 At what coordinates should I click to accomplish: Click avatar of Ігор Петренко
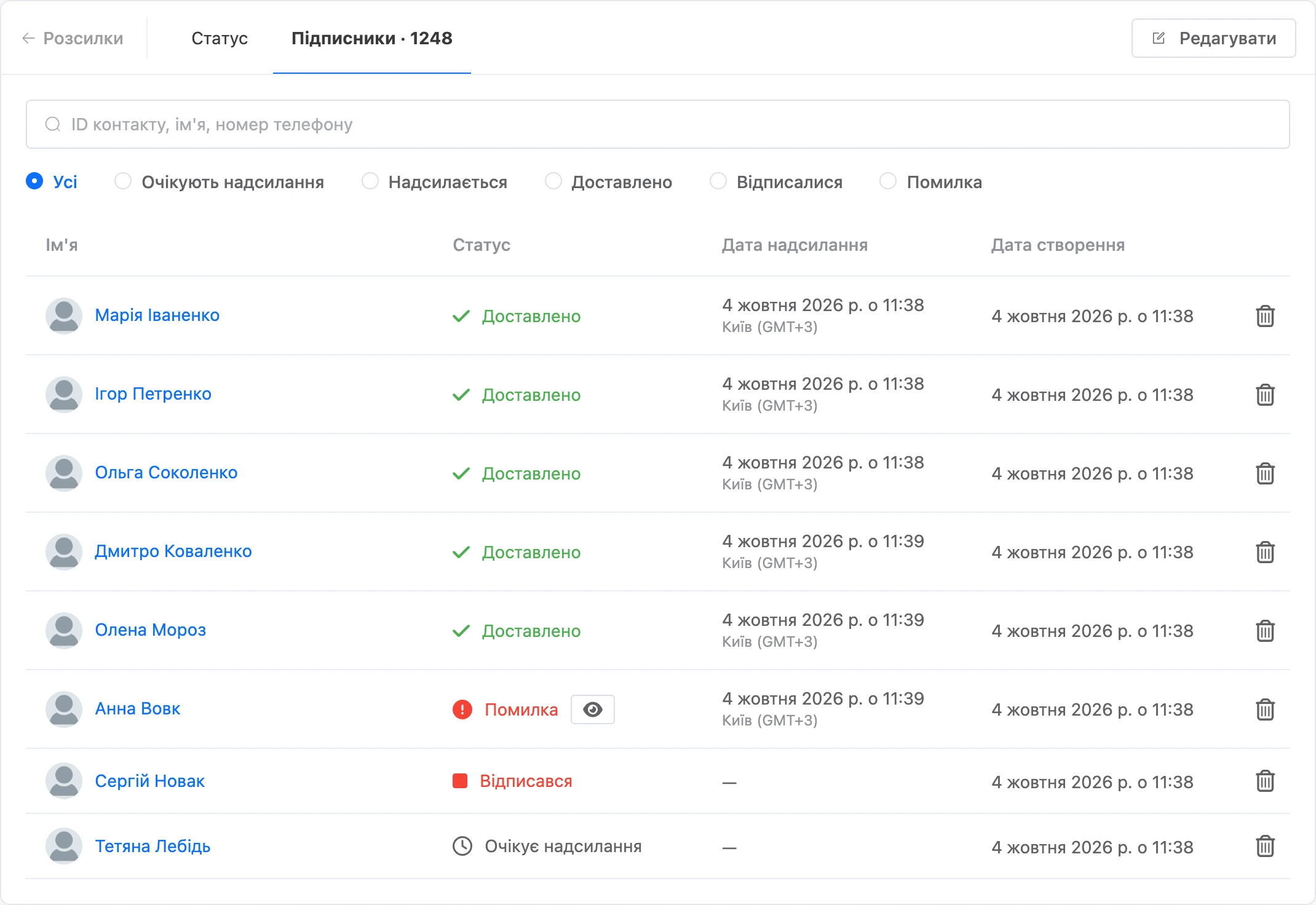coord(64,395)
